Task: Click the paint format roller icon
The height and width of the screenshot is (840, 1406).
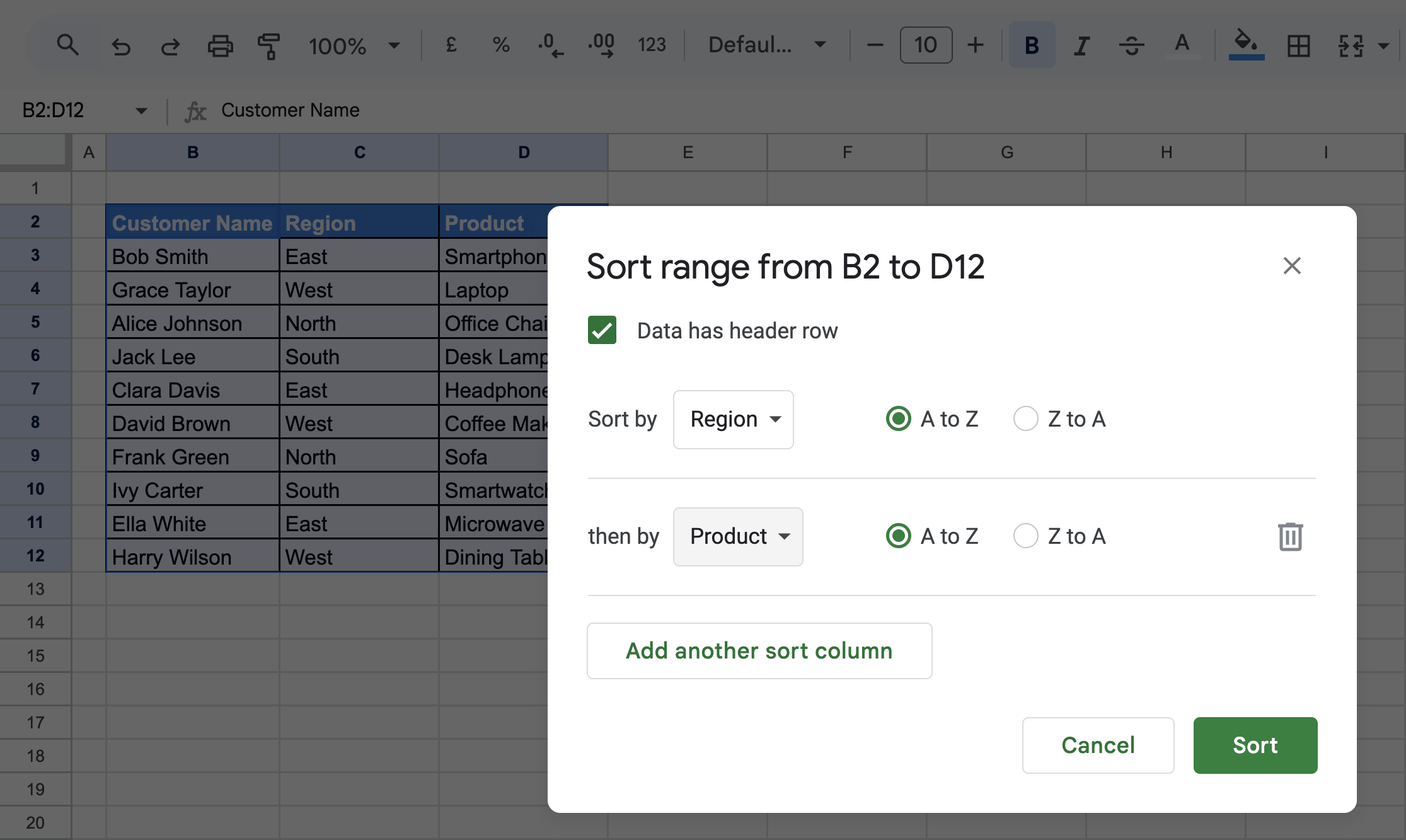Action: pyautogui.click(x=268, y=45)
